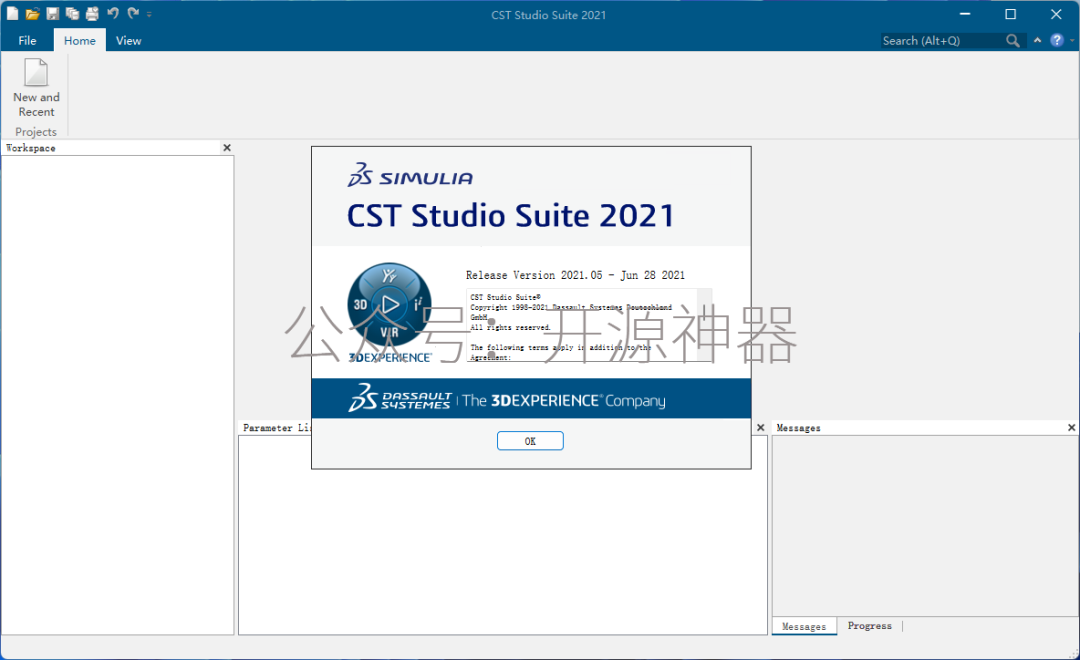Click the Messages panel title
The height and width of the screenshot is (660, 1080).
798,428
